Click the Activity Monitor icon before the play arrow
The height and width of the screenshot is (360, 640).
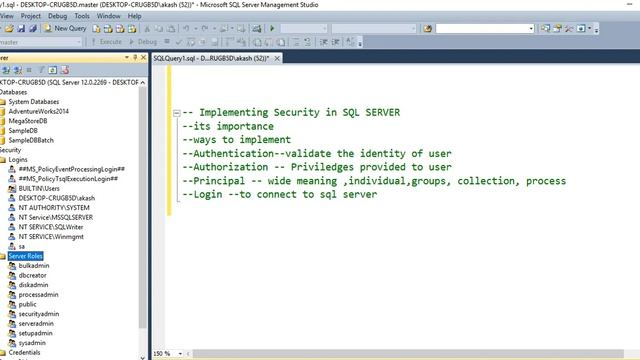click(x=256, y=29)
